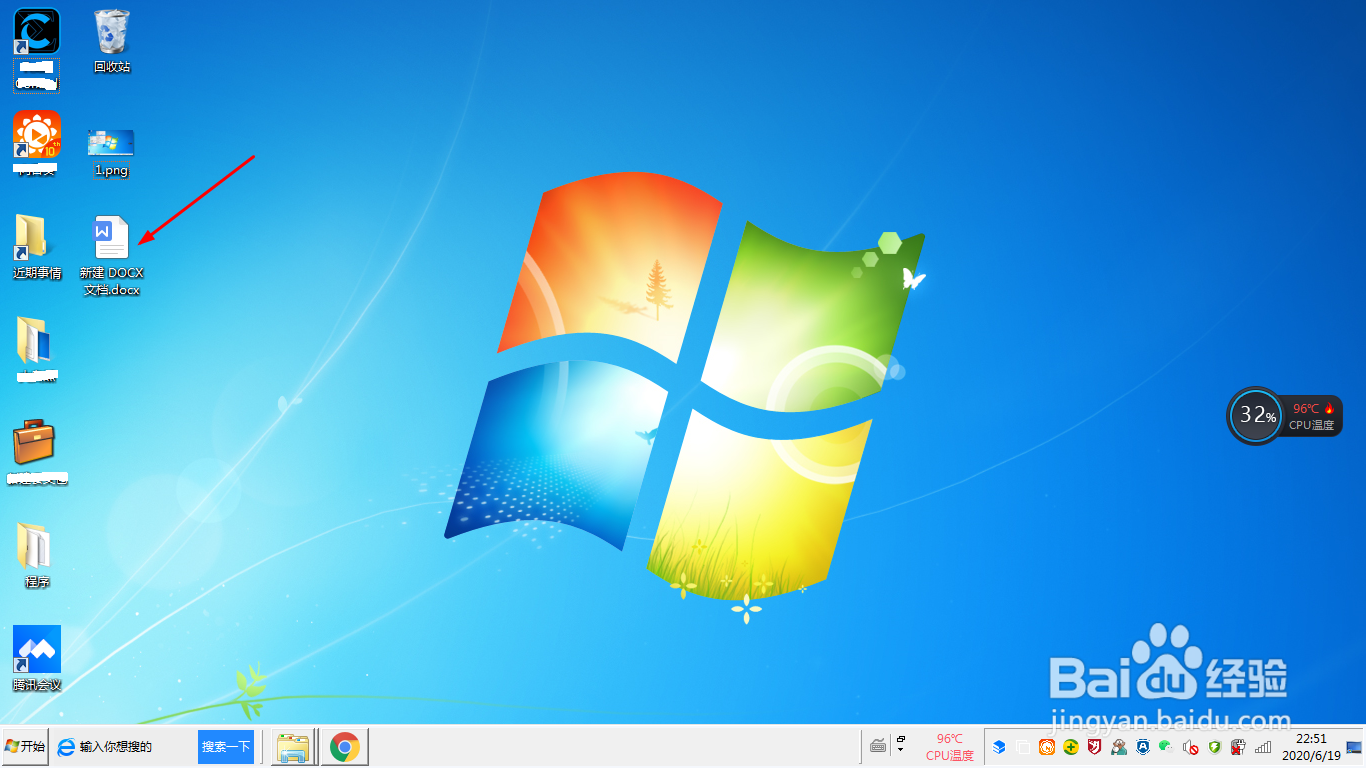Screen dimensions: 1366x768
Task: Click the green lightning shield tray icon
Action: (1214, 747)
